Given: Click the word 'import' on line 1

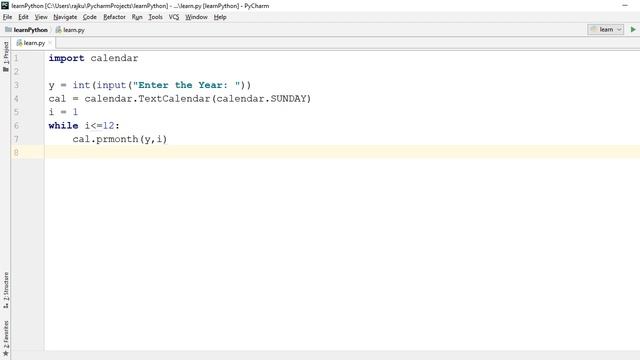Looking at the screenshot, I should 67,58.
